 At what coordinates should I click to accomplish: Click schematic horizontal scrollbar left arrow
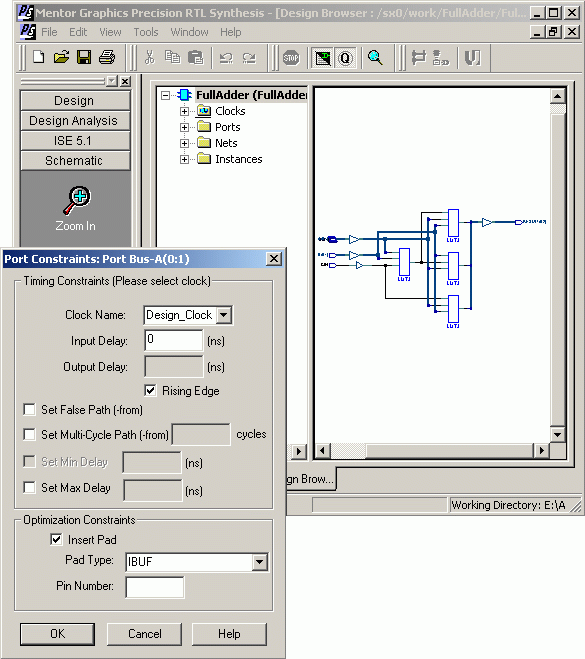(x=323, y=451)
